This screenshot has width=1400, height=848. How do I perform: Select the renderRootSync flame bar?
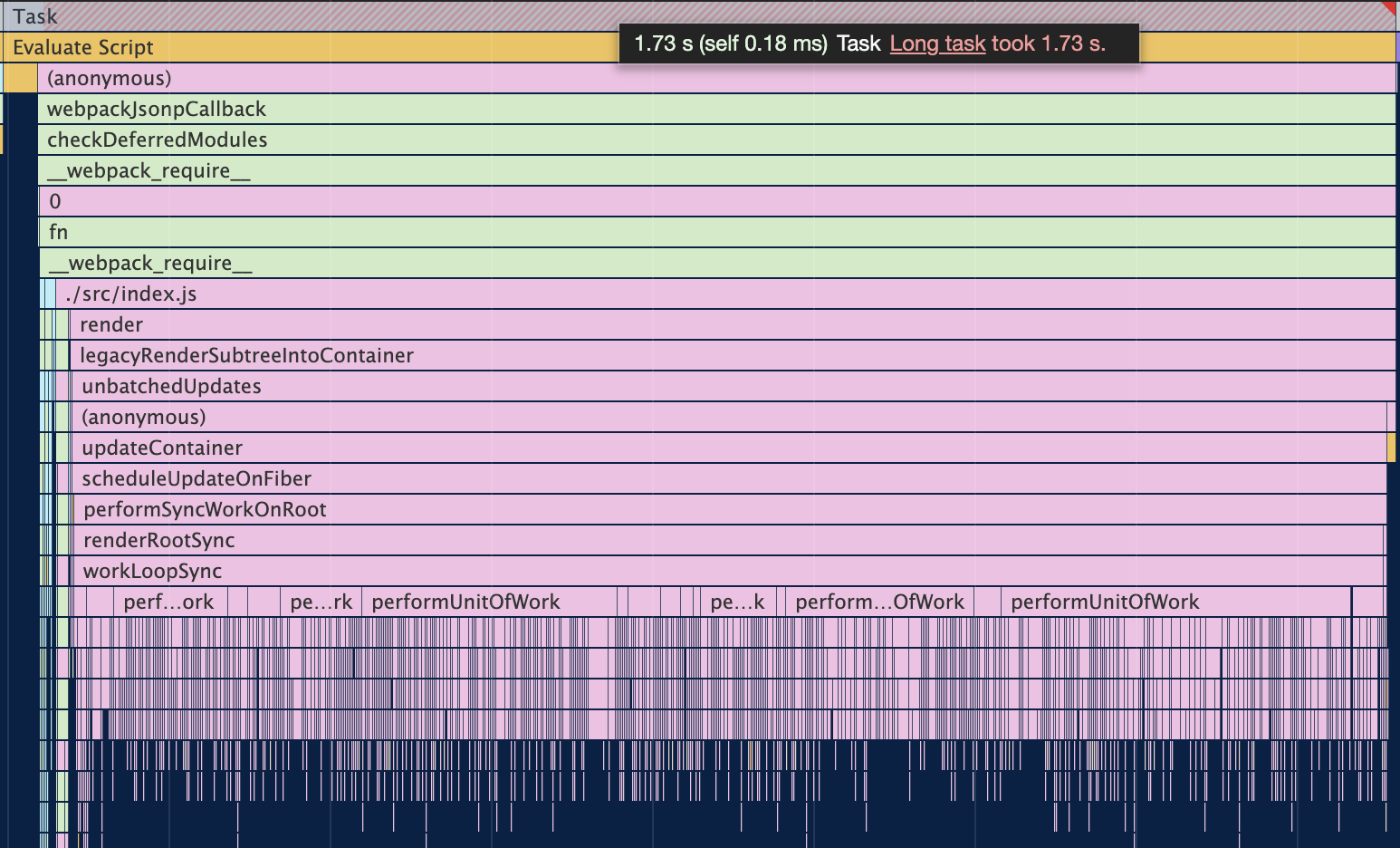pyautogui.click(x=729, y=540)
